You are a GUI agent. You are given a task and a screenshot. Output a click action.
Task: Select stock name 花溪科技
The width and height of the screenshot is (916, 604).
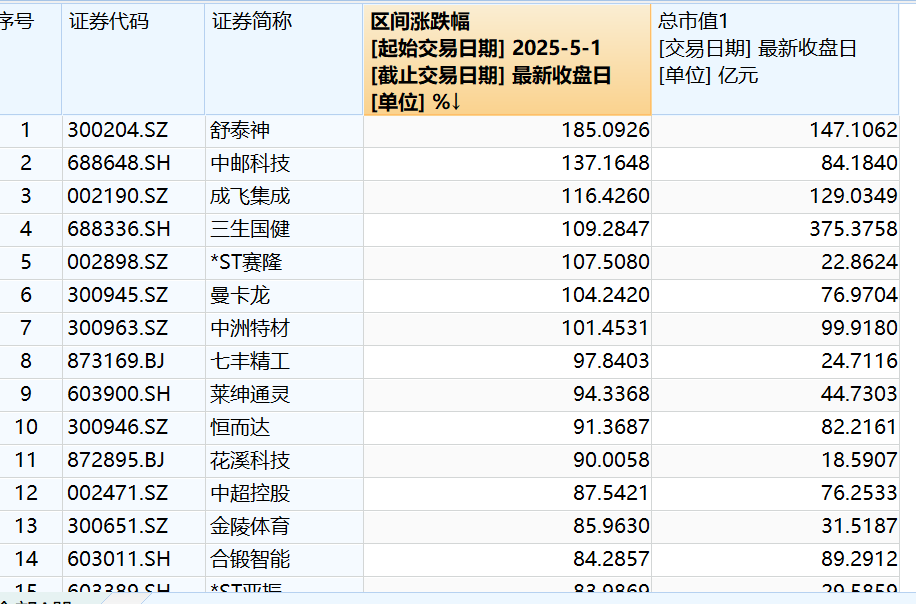coord(250,460)
